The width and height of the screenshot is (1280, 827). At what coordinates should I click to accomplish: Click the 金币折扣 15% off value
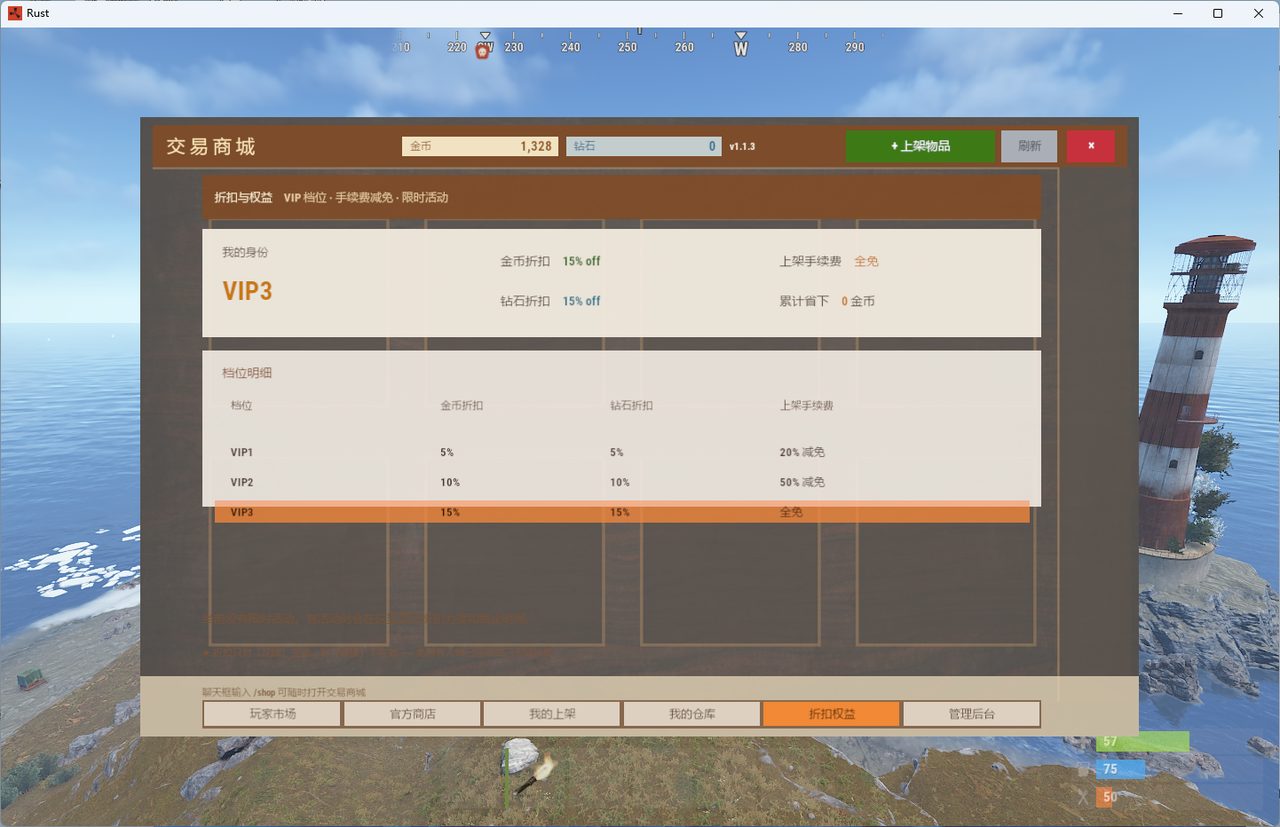tap(581, 261)
